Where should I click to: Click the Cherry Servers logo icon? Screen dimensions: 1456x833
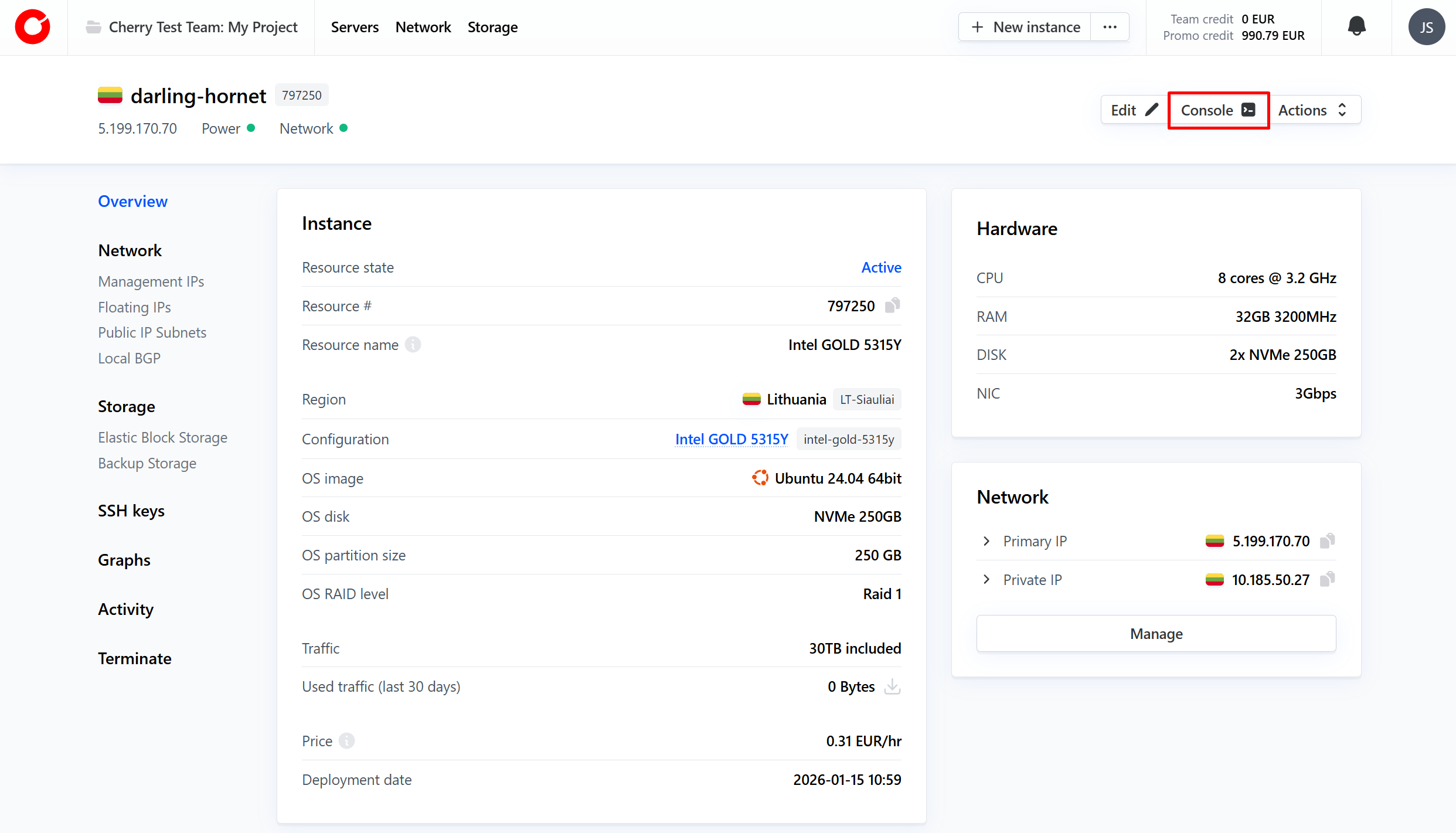33,27
